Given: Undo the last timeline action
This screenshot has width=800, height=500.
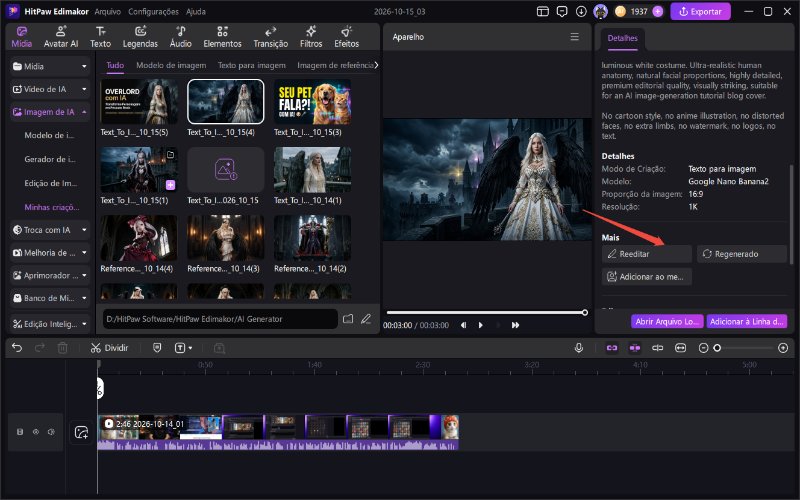Looking at the screenshot, I should (x=17, y=348).
